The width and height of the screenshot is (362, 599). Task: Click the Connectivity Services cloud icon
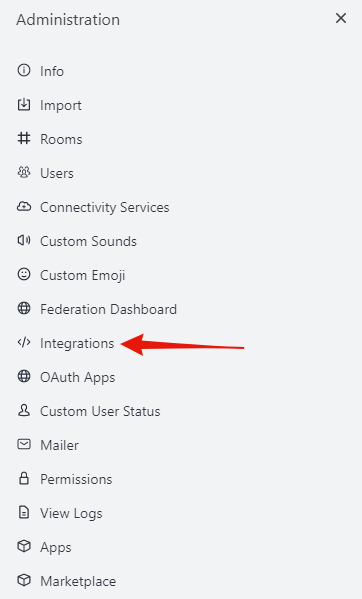click(x=24, y=207)
